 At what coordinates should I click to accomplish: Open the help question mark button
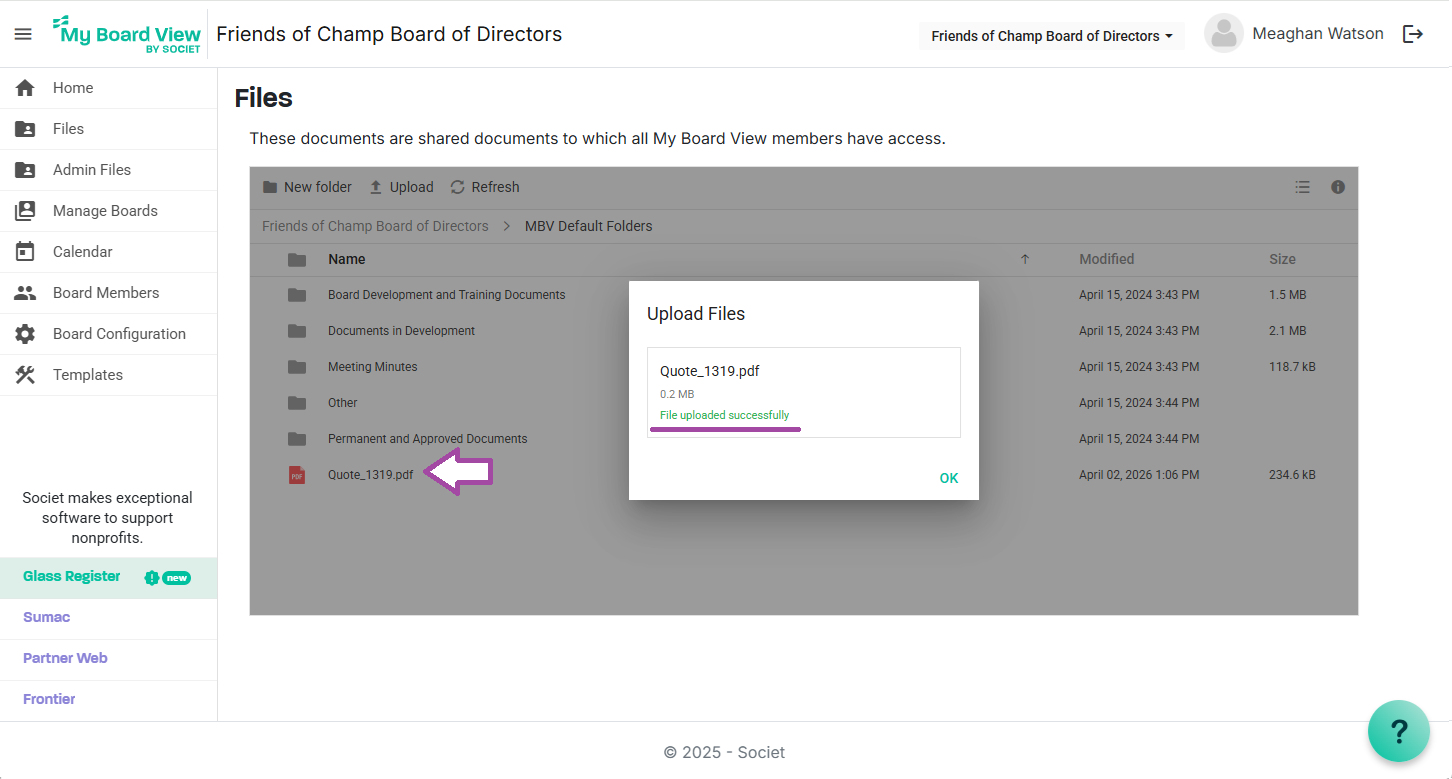click(x=1398, y=731)
